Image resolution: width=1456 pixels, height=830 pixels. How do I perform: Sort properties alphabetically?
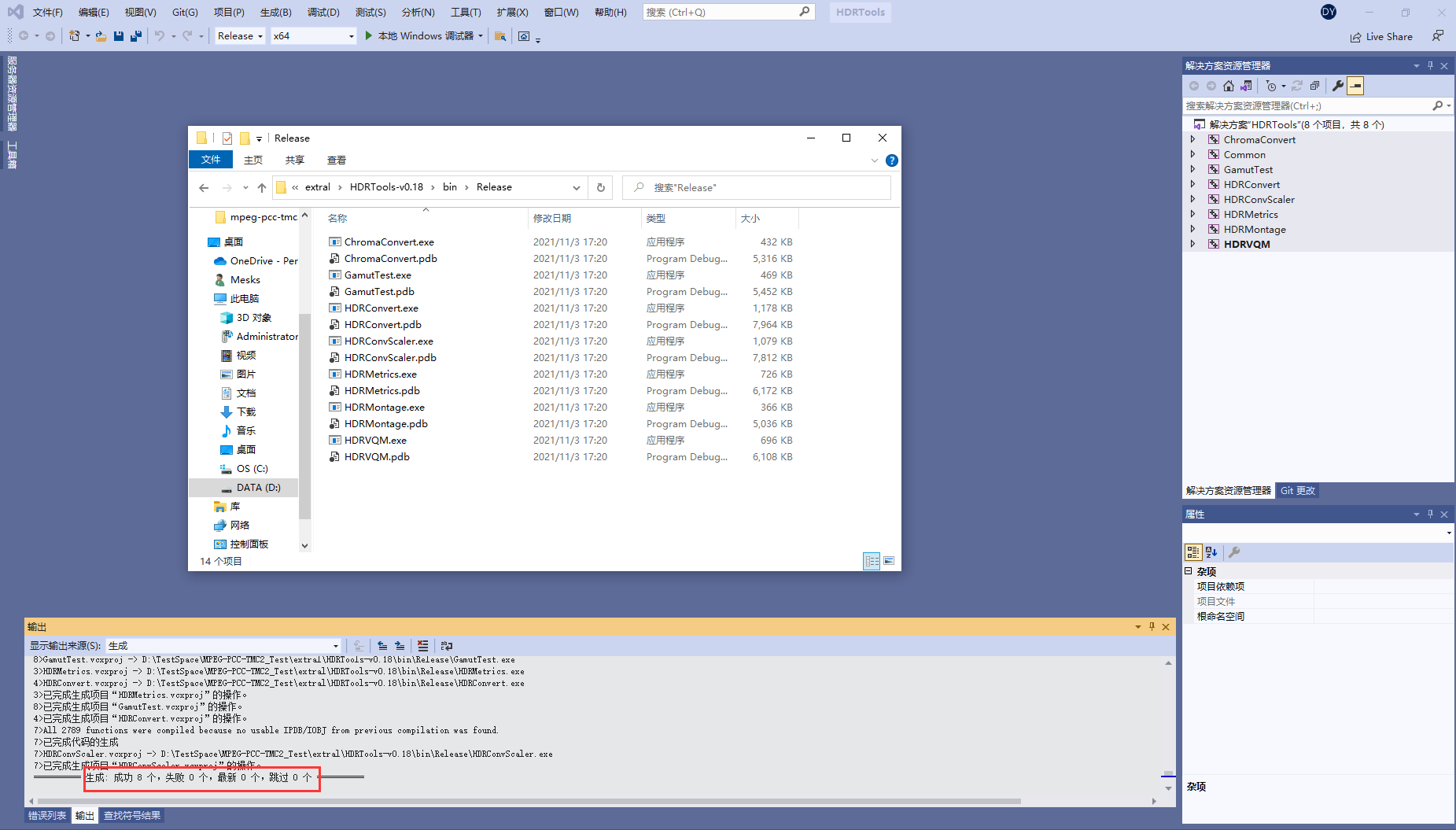click(x=1211, y=552)
